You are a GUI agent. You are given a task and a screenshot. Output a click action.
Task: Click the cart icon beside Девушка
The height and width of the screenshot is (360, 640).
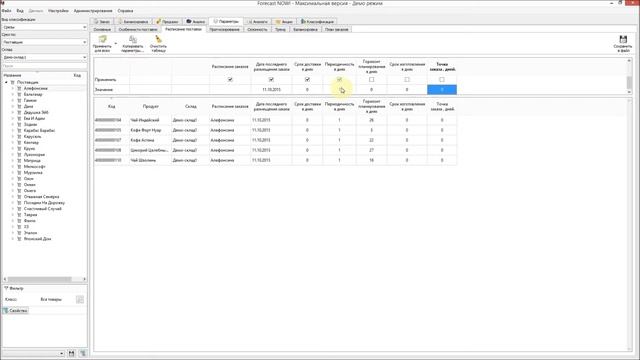pos(19,112)
